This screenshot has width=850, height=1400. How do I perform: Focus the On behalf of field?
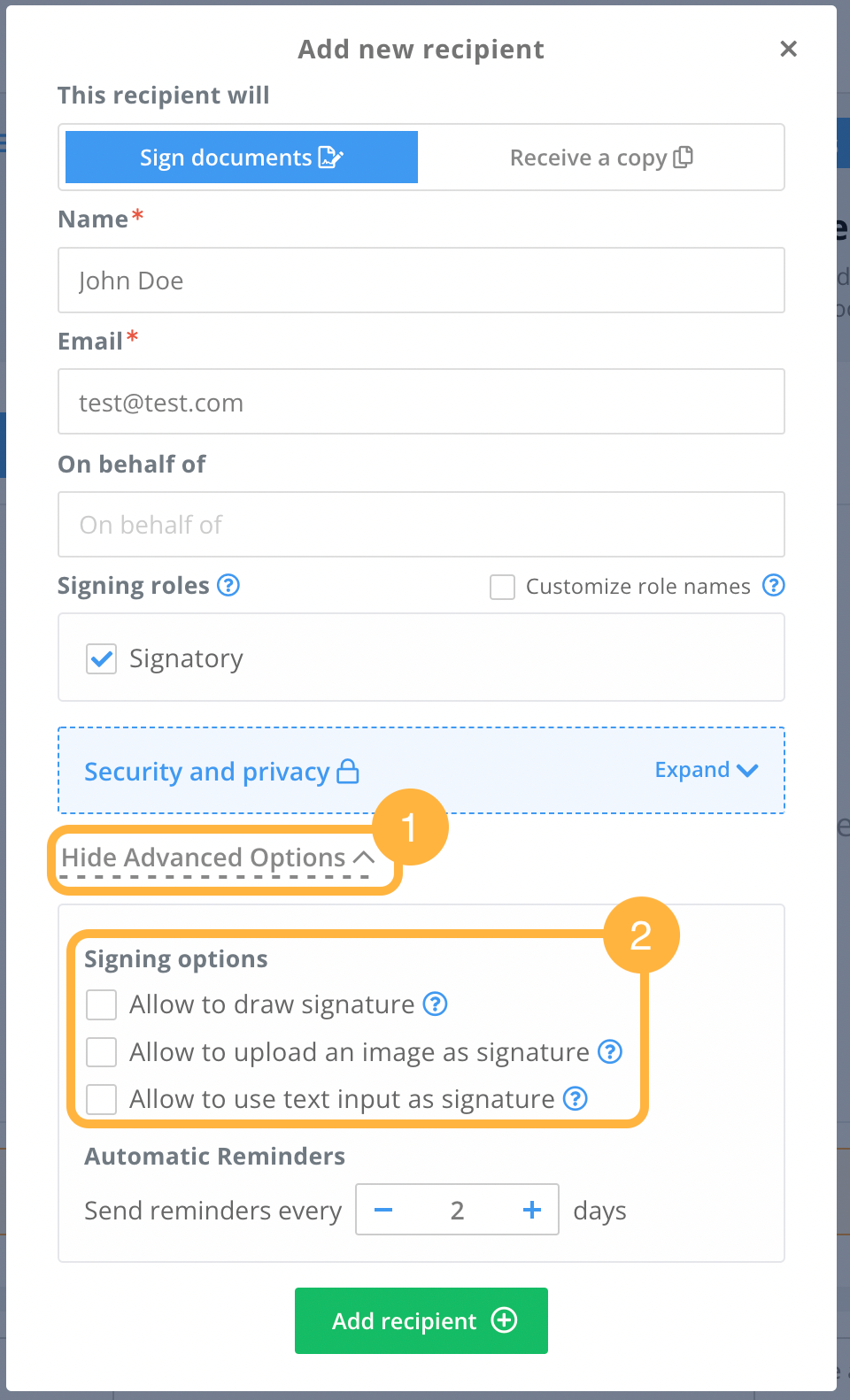pyautogui.click(x=421, y=524)
